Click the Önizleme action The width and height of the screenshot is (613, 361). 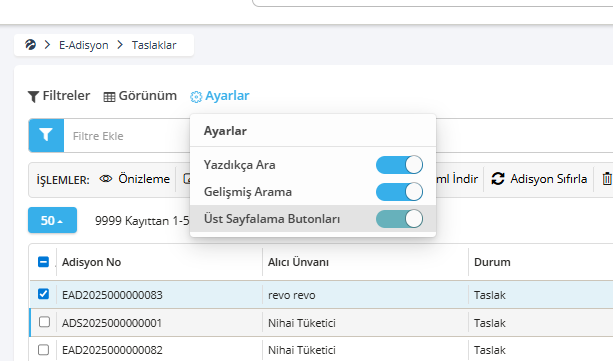134,179
